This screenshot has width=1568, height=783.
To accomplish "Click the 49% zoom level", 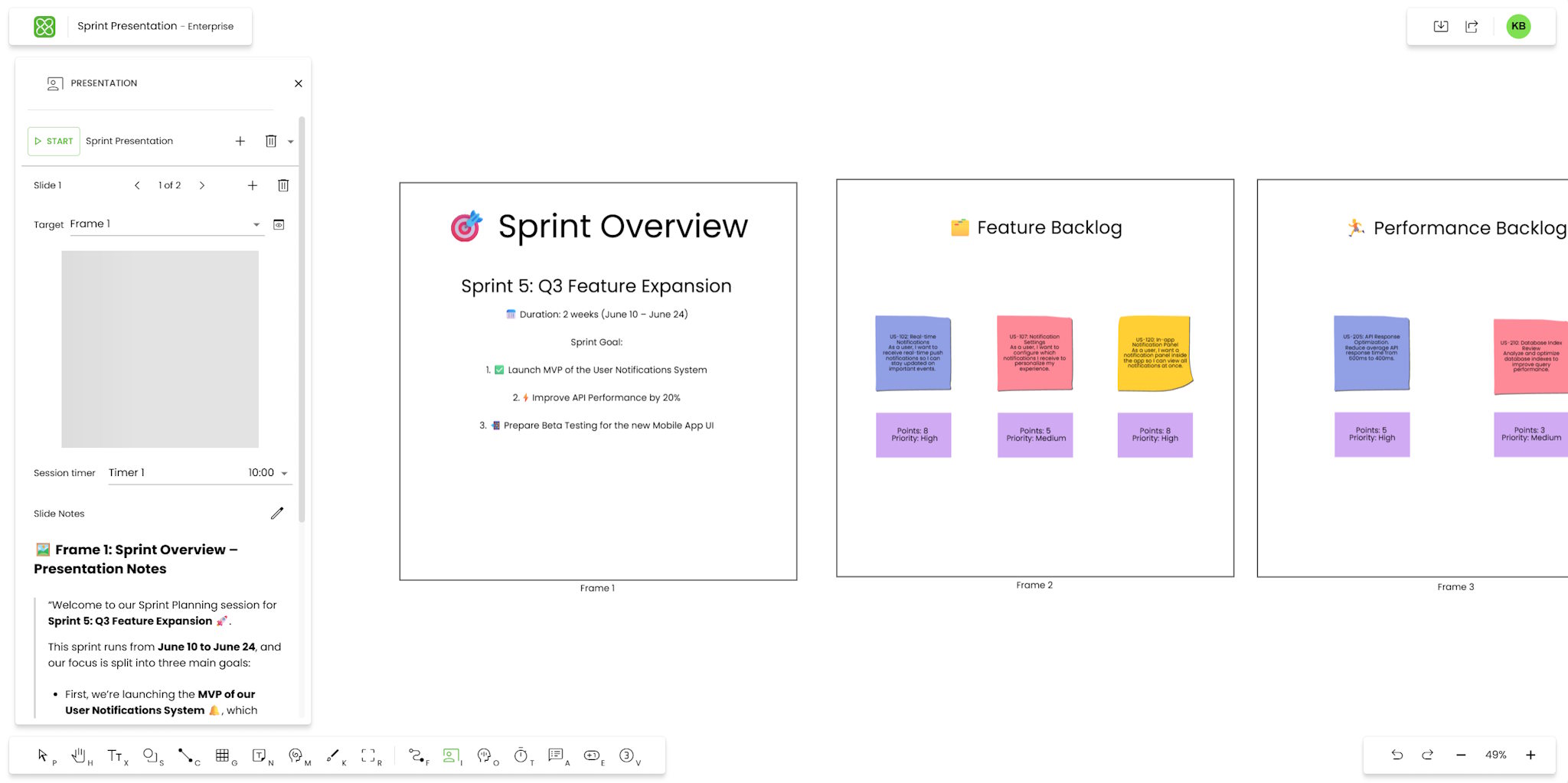I will [x=1495, y=755].
